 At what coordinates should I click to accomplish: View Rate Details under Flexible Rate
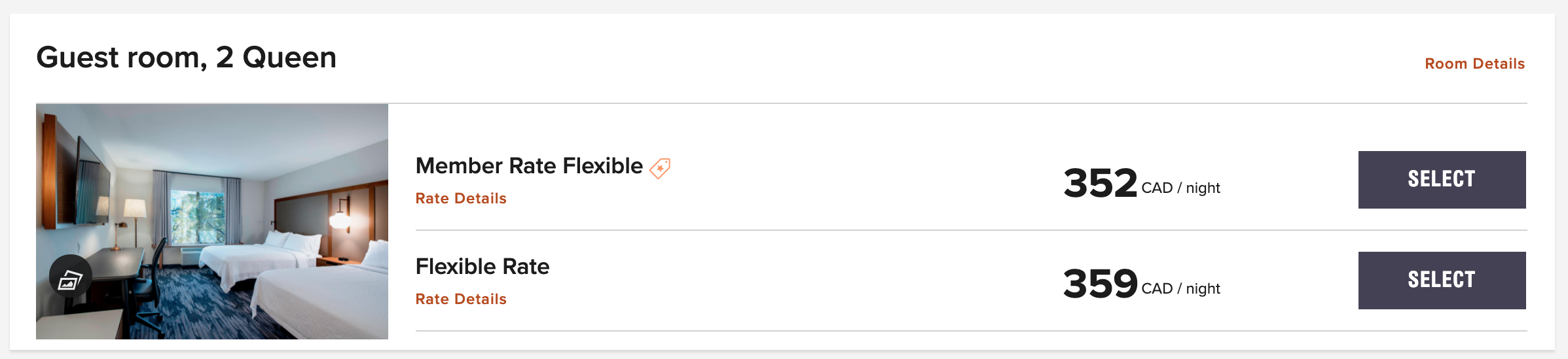click(461, 299)
